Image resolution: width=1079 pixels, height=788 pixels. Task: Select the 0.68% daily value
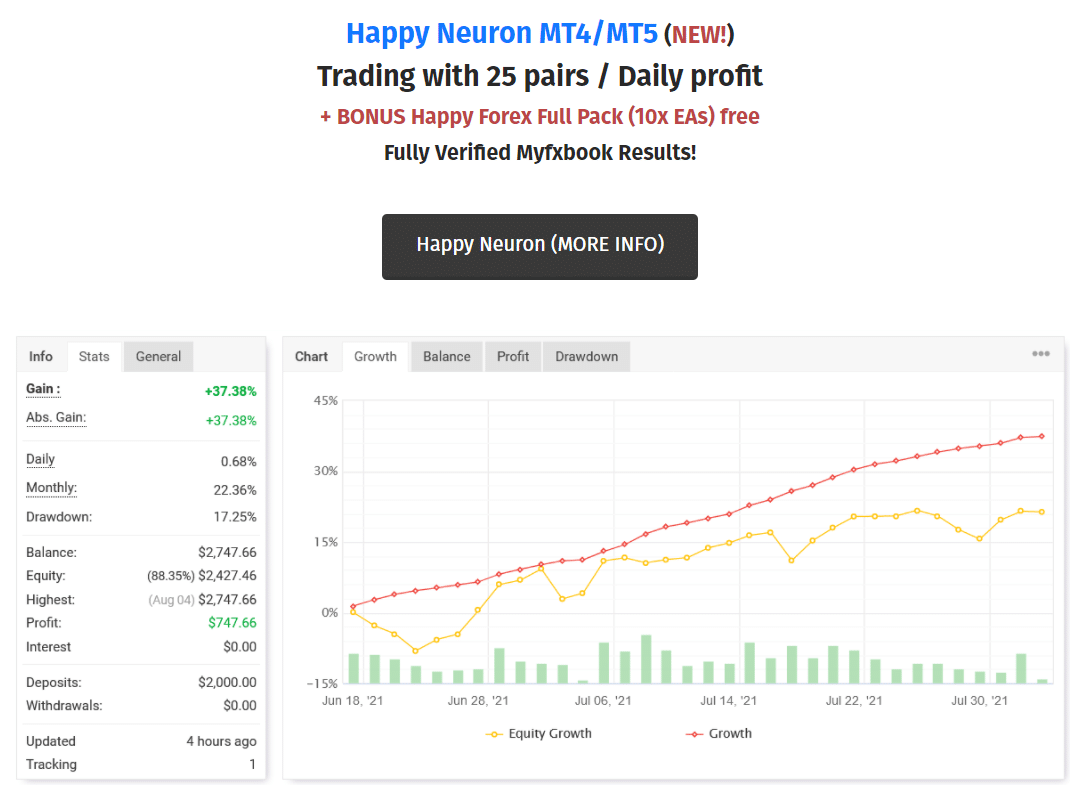tap(239, 461)
